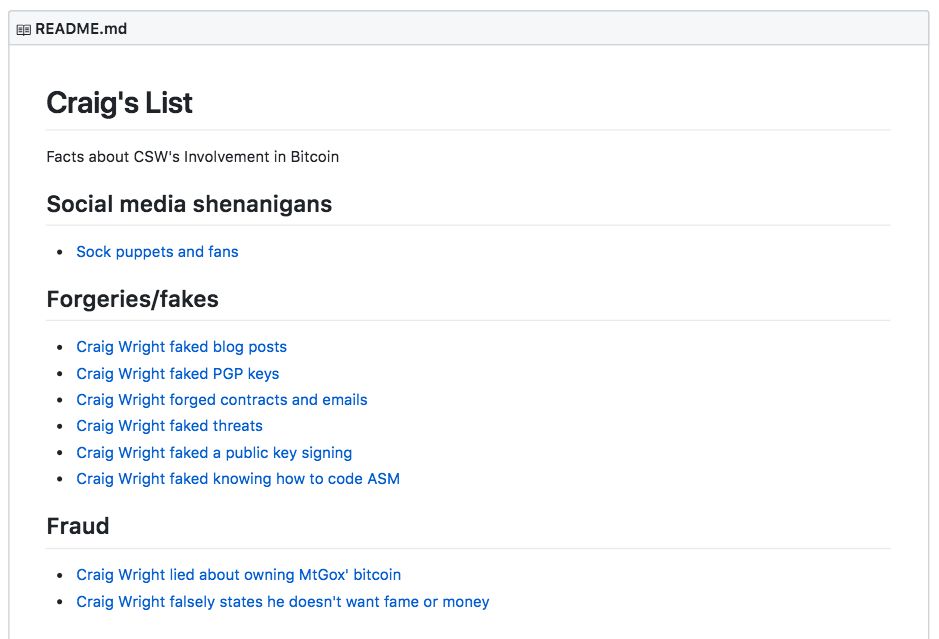Visit Craig Wright forged contracts and emails

click(222, 399)
